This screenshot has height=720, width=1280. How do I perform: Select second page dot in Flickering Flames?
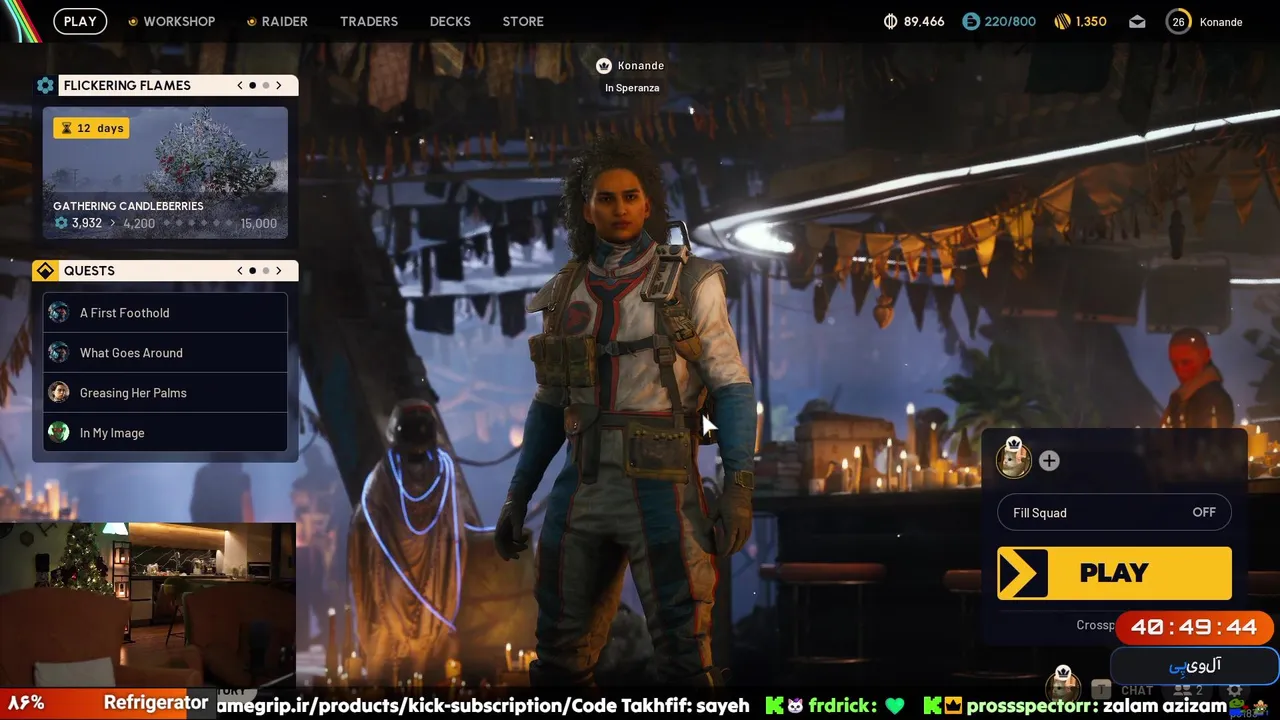pos(265,85)
